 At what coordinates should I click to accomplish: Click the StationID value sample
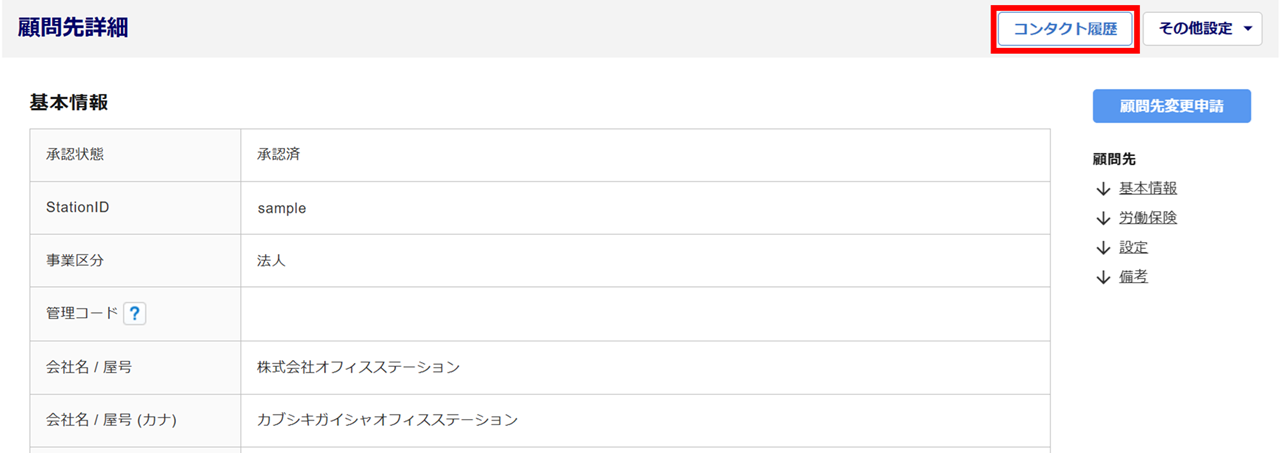click(281, 208)
